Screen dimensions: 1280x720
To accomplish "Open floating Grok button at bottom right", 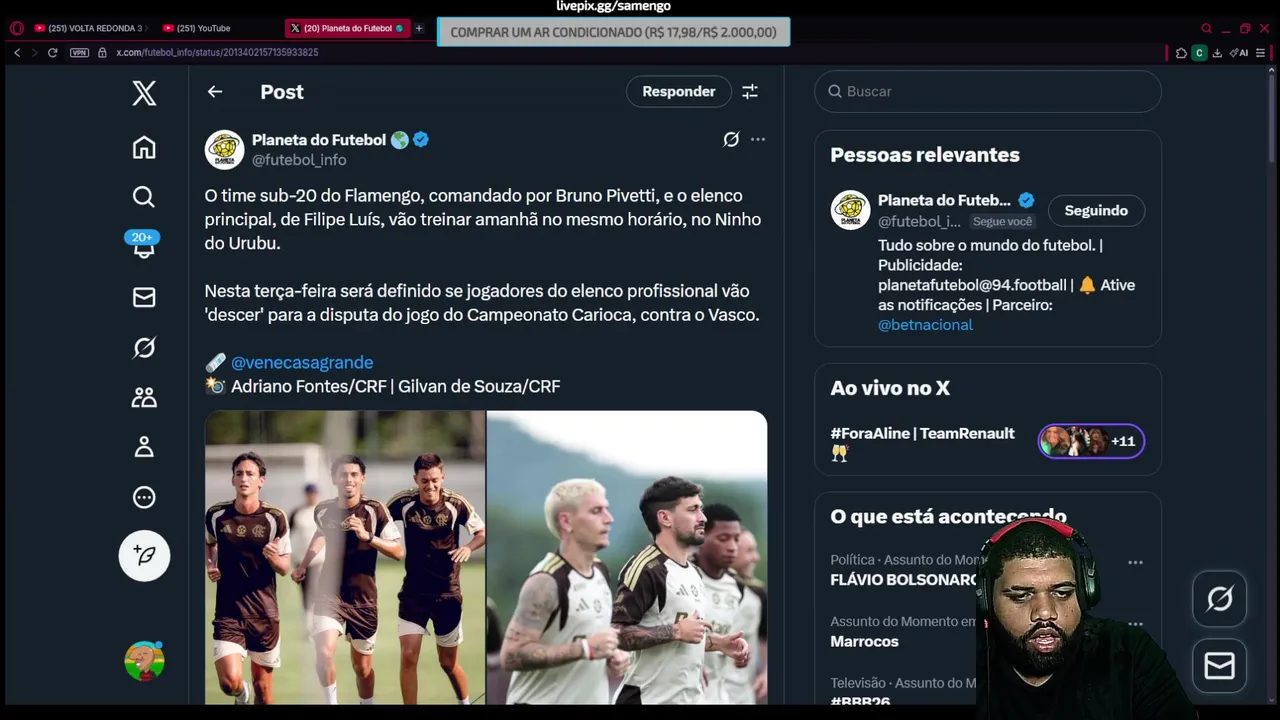I will point(1219,599).
